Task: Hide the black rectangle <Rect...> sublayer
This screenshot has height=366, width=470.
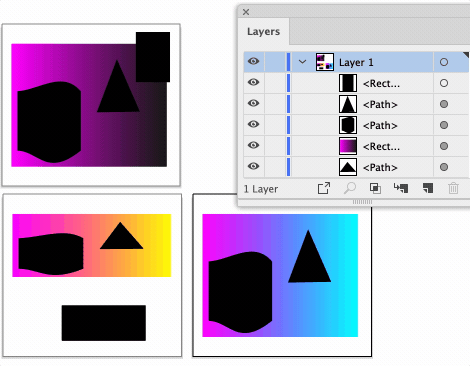Action: (x=253, y=82)
